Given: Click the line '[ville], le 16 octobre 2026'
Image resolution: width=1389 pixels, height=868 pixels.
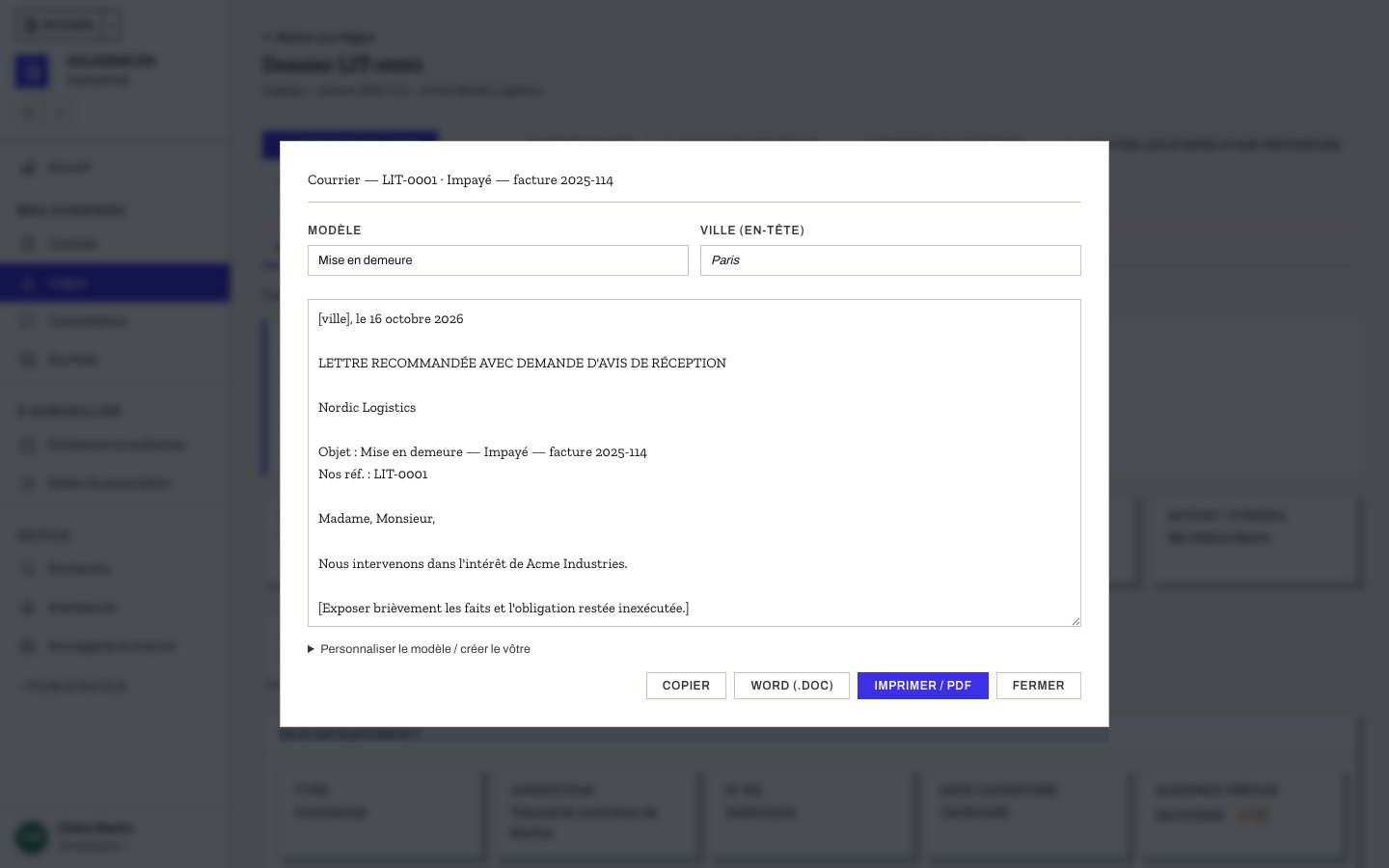Looking at the screenshot, I should point(391,319).
